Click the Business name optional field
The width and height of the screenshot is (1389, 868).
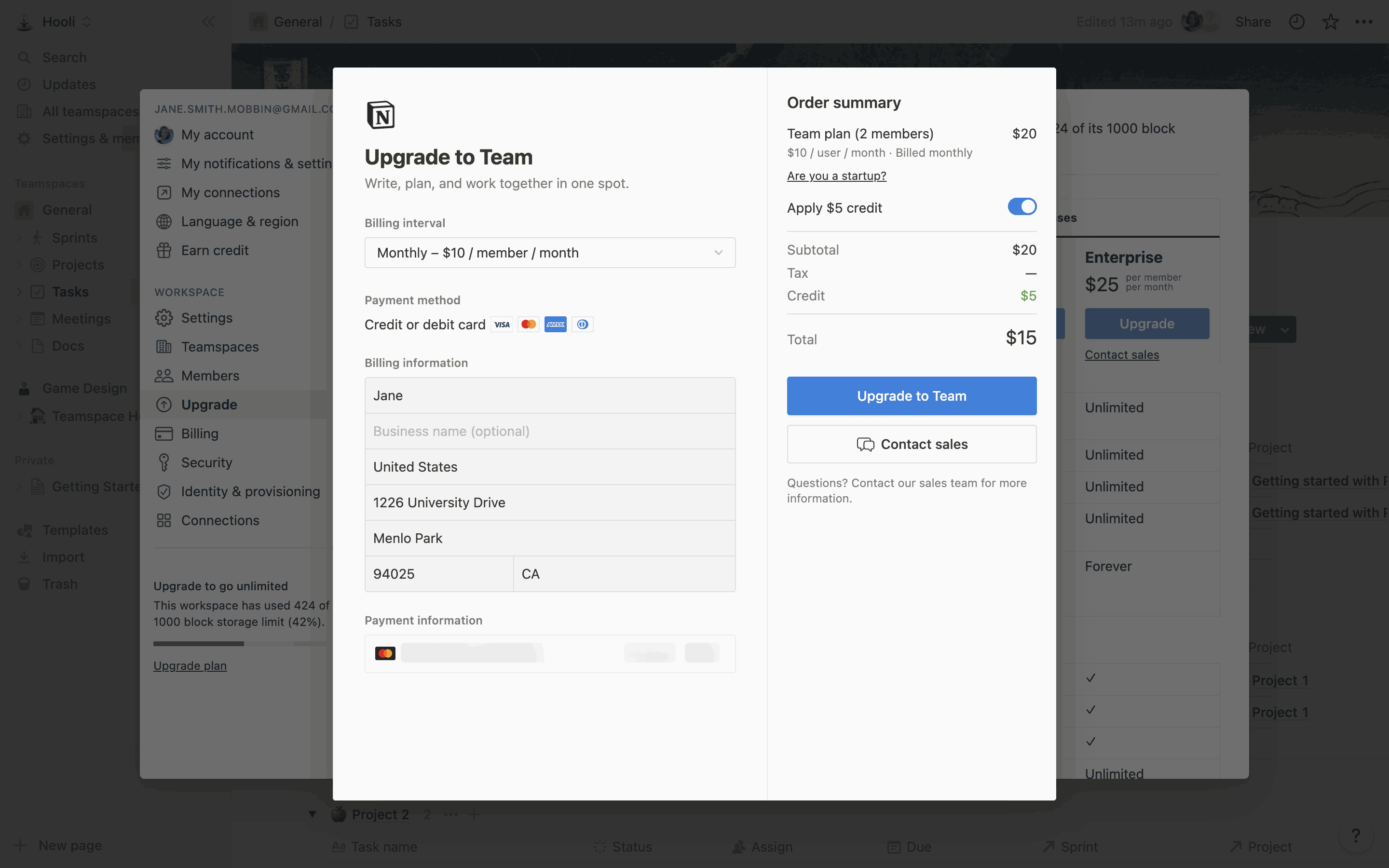coord(550,431)
